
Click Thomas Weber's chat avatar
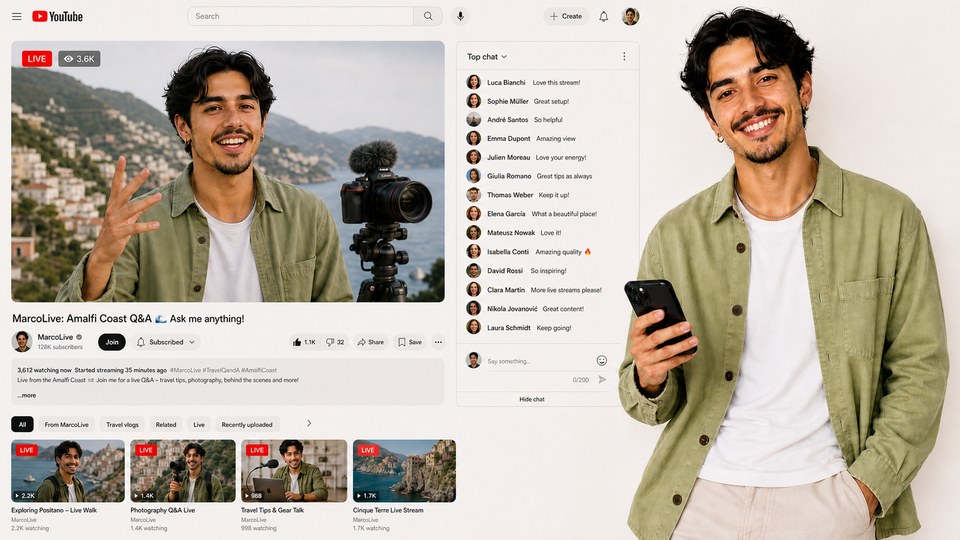[473, 195]
